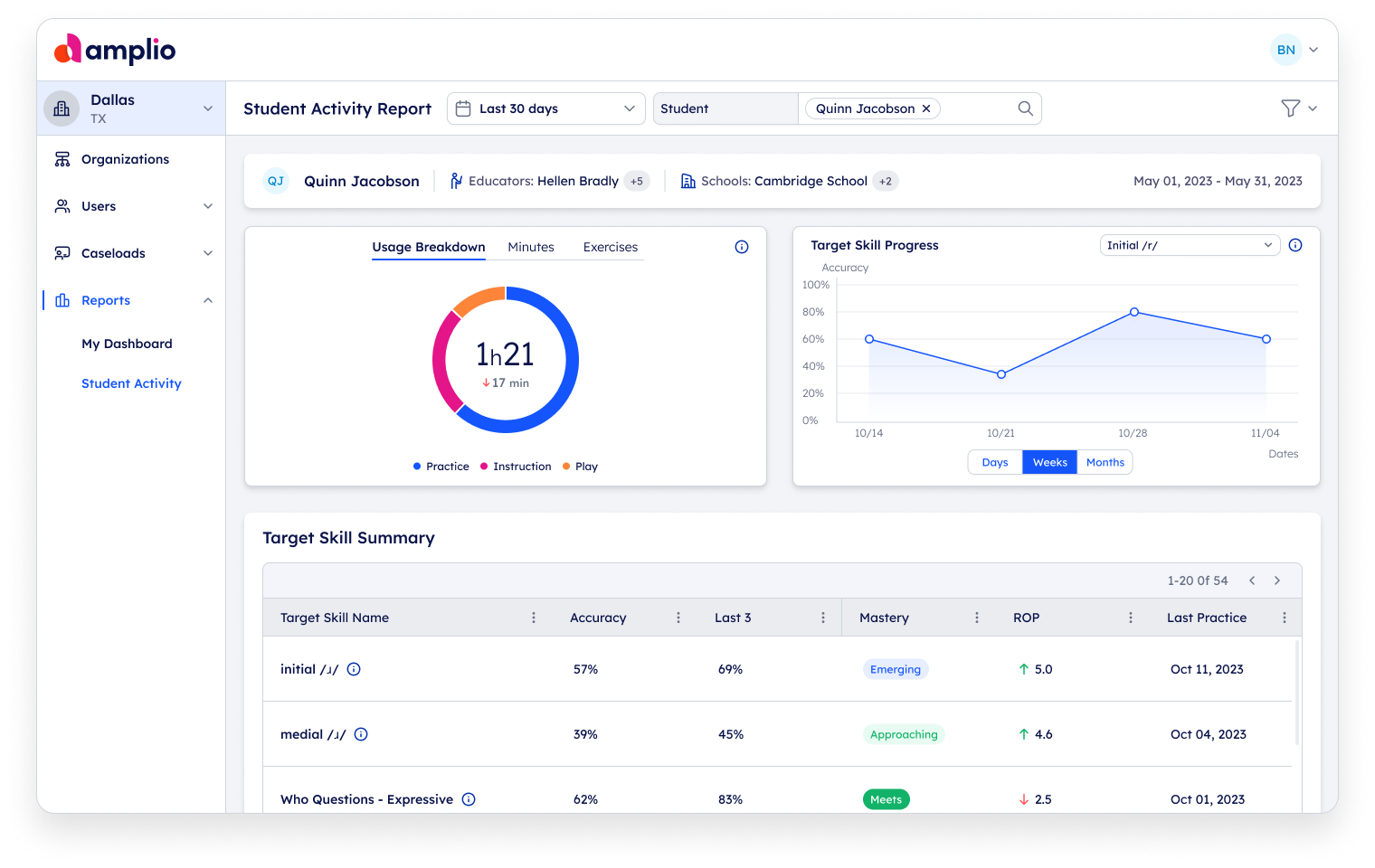The image size is (1375, 868).
Task: Click the filter funnel icon
Action: pyautogui.click(x=1291, y=108)
